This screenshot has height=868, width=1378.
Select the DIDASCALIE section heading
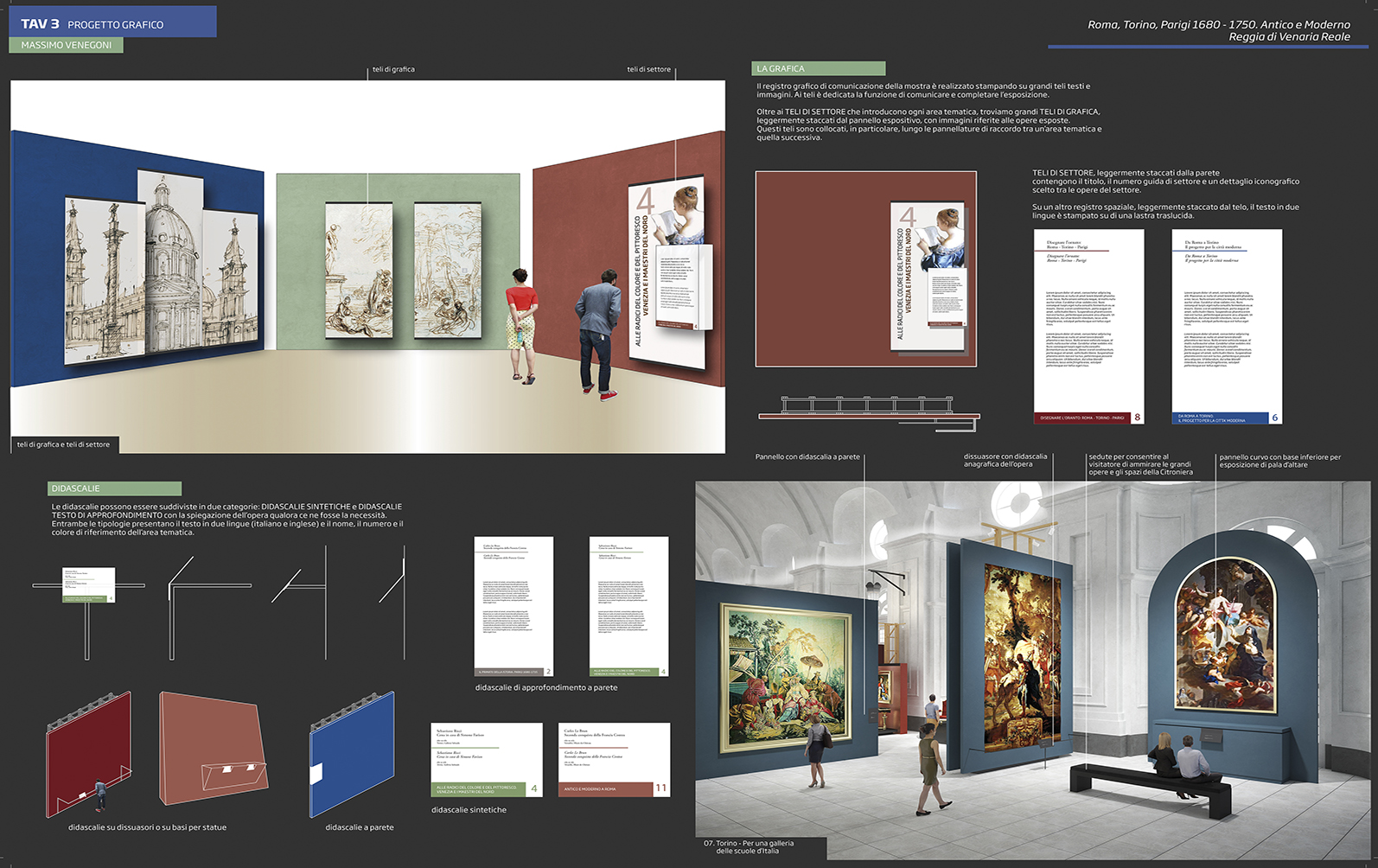point(115,488)
